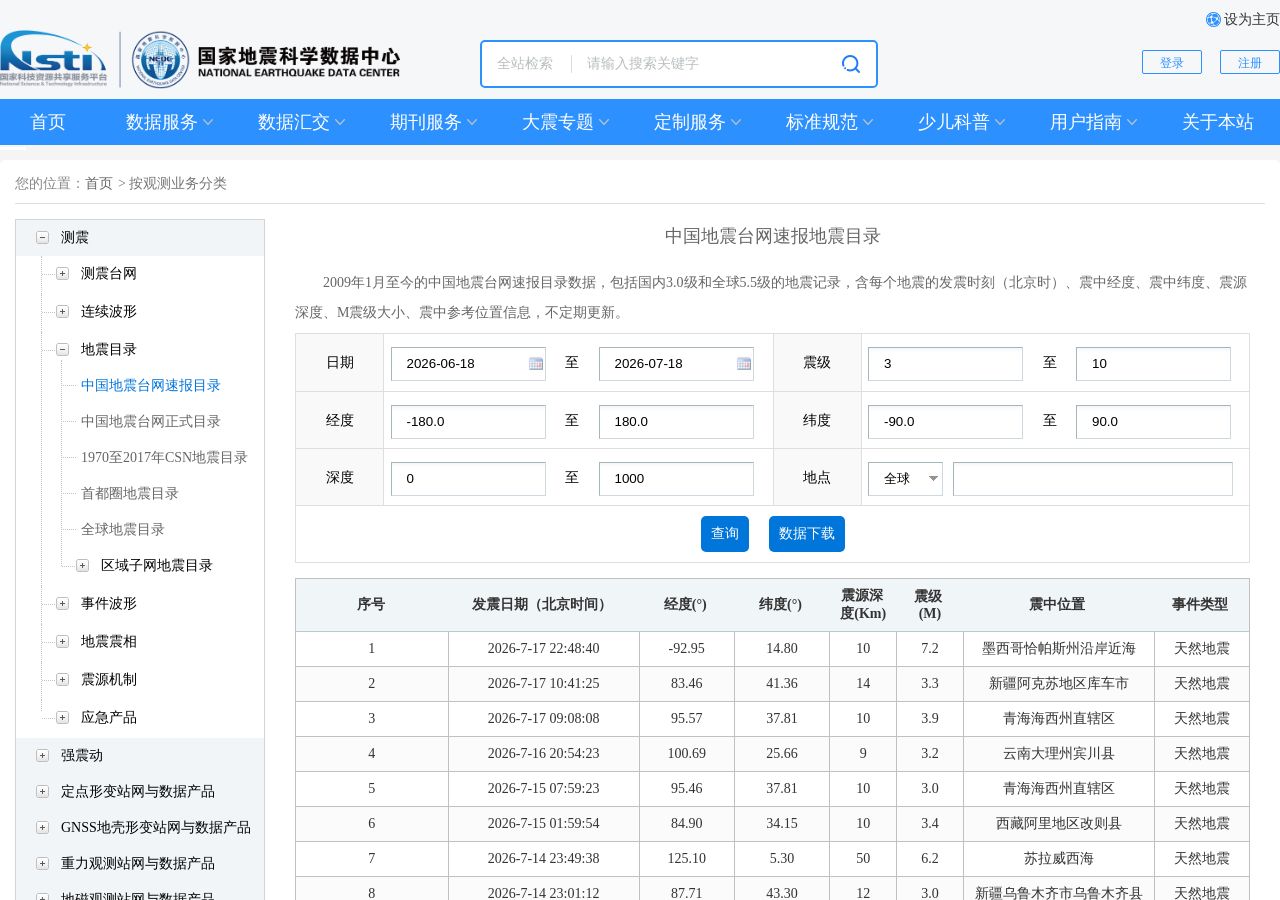Screen dimensions: 1280x900
Task: Click the 查询 button
Action: pyautogui.click(x=725, y=534)
